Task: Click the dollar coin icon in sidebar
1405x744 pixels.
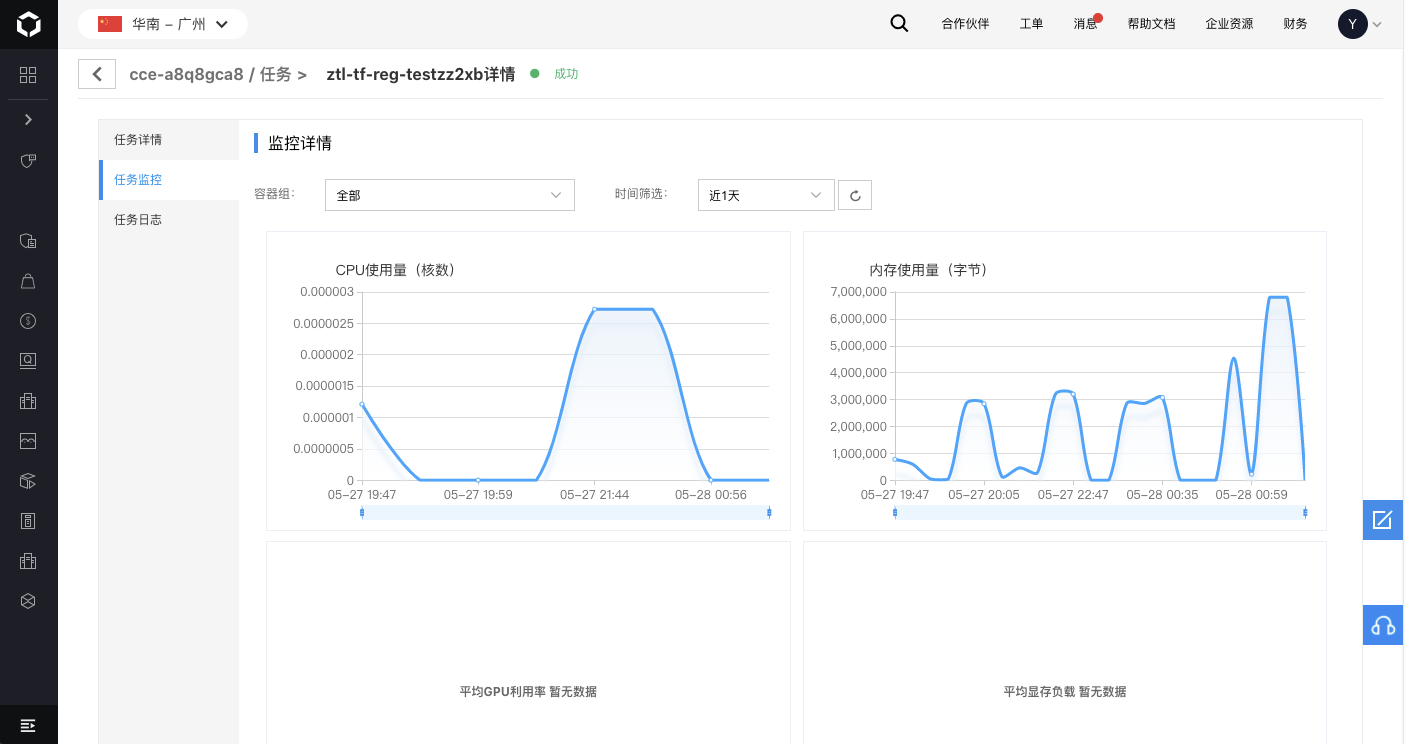Action: [x=28, y=321]
